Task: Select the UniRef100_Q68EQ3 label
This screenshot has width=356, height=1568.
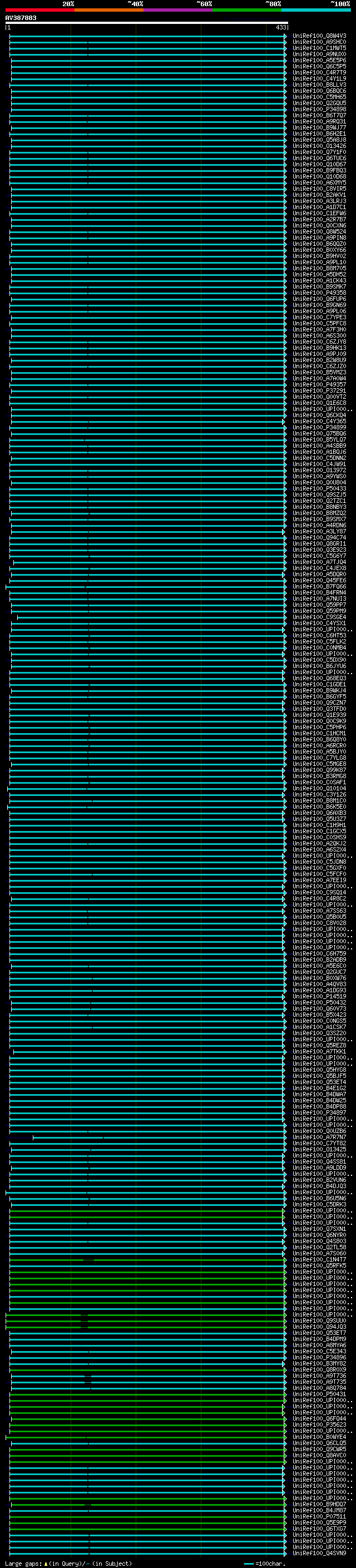Action: click(319, 678)
